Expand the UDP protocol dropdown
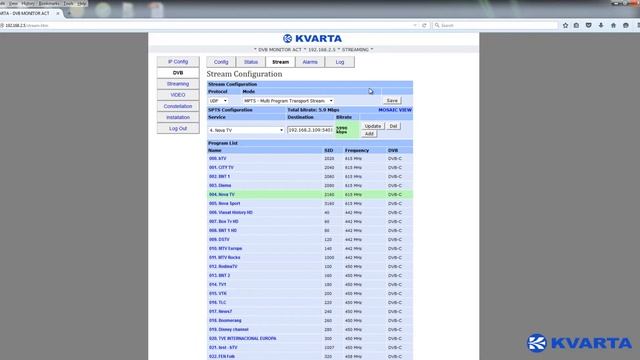 coord(218,101)
